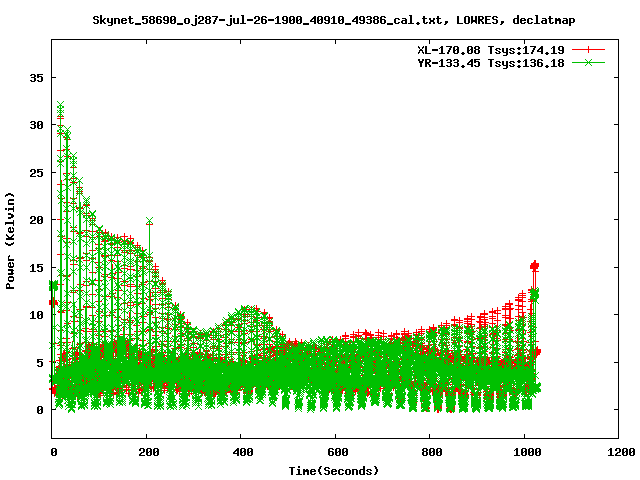640x480 pixels.
Task: Click the highest green peak marker near 32 Kelvin
Action: [x=60, y=105]
